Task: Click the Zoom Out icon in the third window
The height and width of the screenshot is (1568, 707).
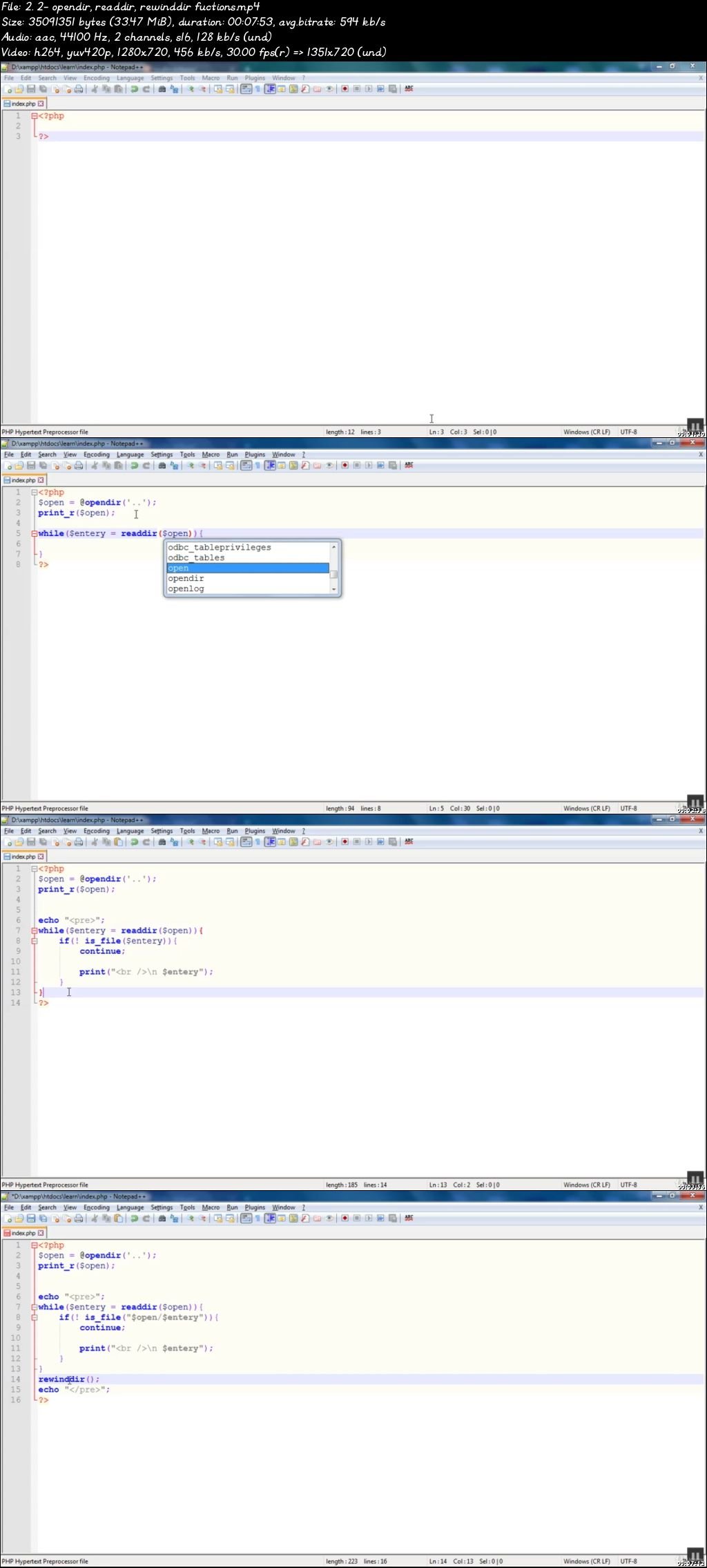Action: pyautogui.click(x=203, y=841)
